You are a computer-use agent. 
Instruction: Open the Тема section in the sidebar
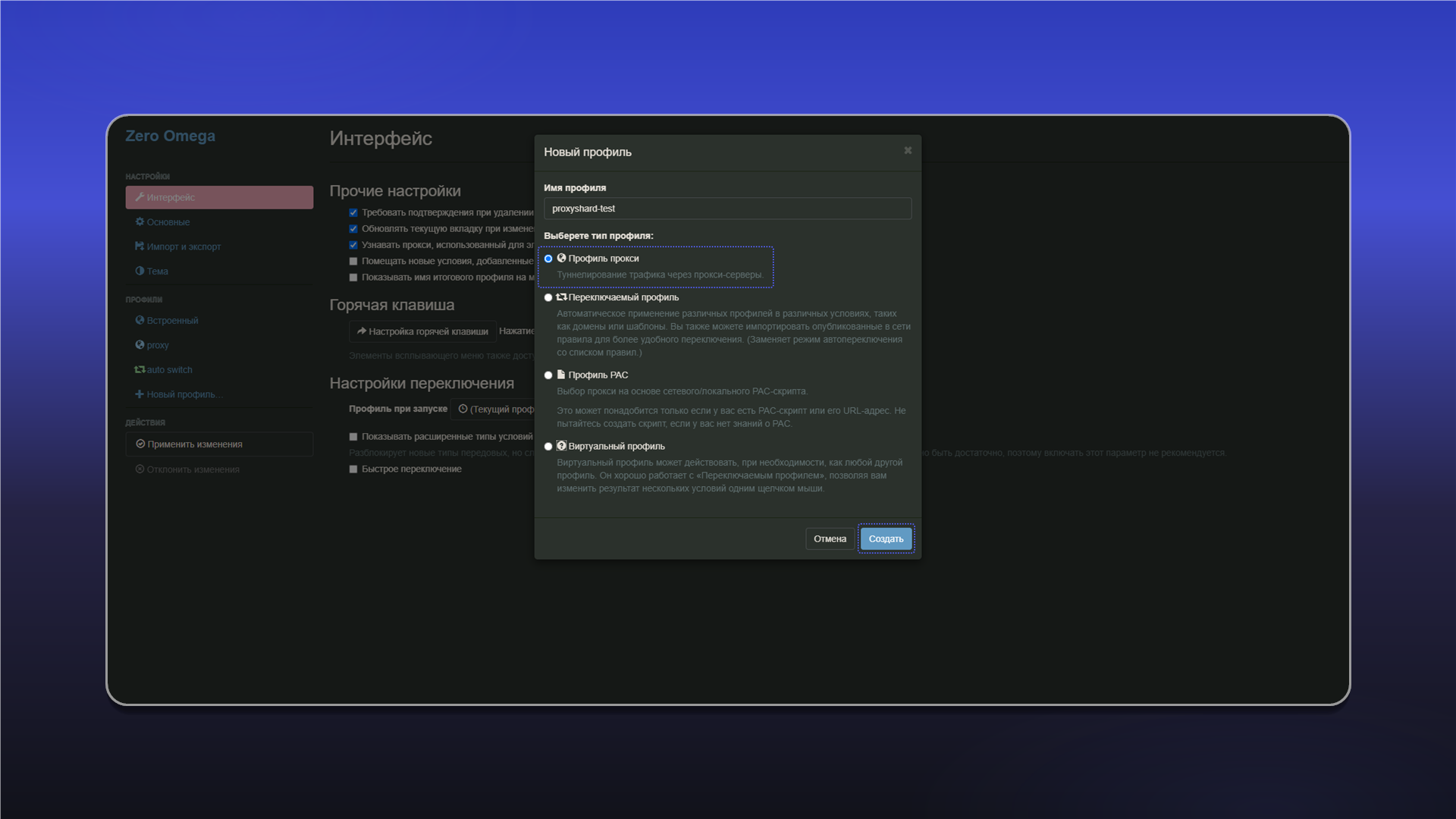219,271
